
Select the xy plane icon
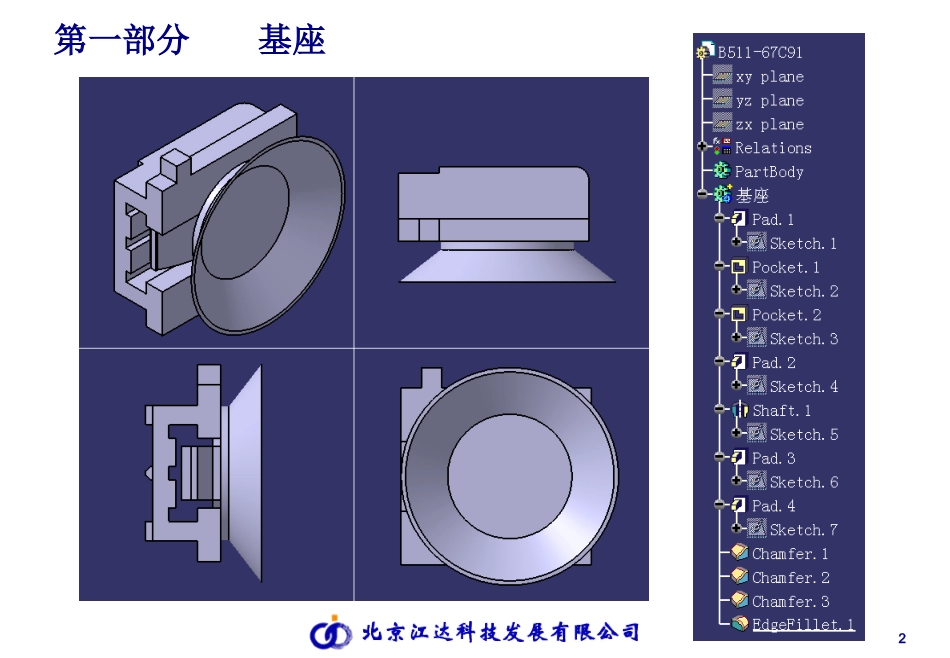[722, 76]
